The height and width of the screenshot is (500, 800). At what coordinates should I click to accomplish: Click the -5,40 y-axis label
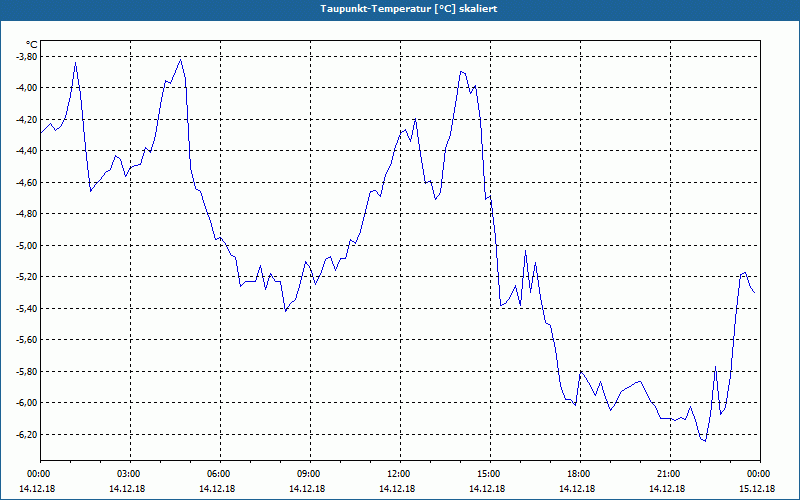click(28, 309)
